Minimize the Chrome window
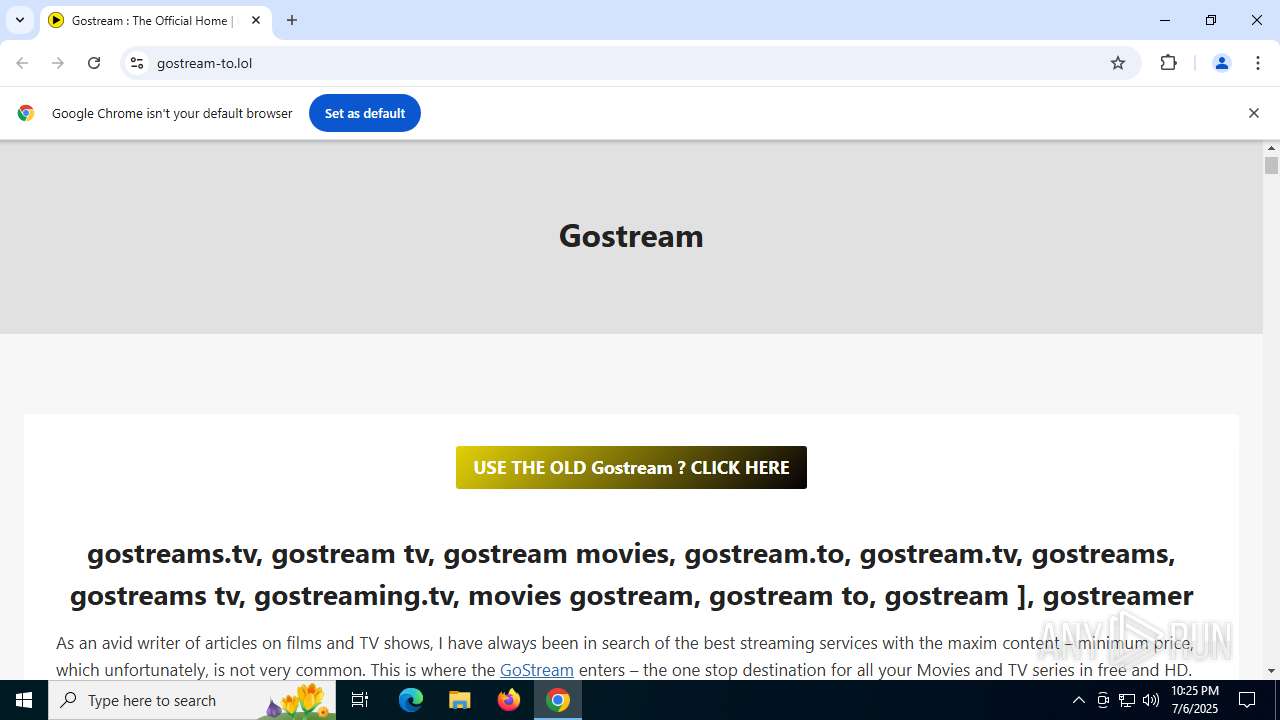This screenshot has height=720, width=1280. [x=1165, y=20]
